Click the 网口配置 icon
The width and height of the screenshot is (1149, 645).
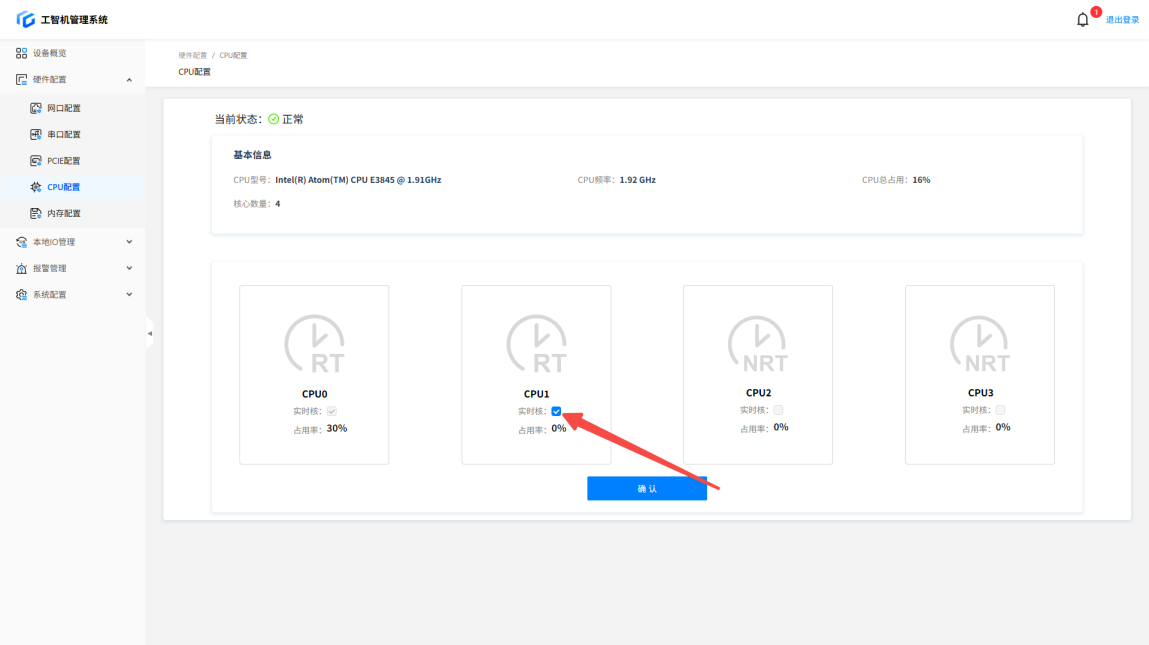35,108
